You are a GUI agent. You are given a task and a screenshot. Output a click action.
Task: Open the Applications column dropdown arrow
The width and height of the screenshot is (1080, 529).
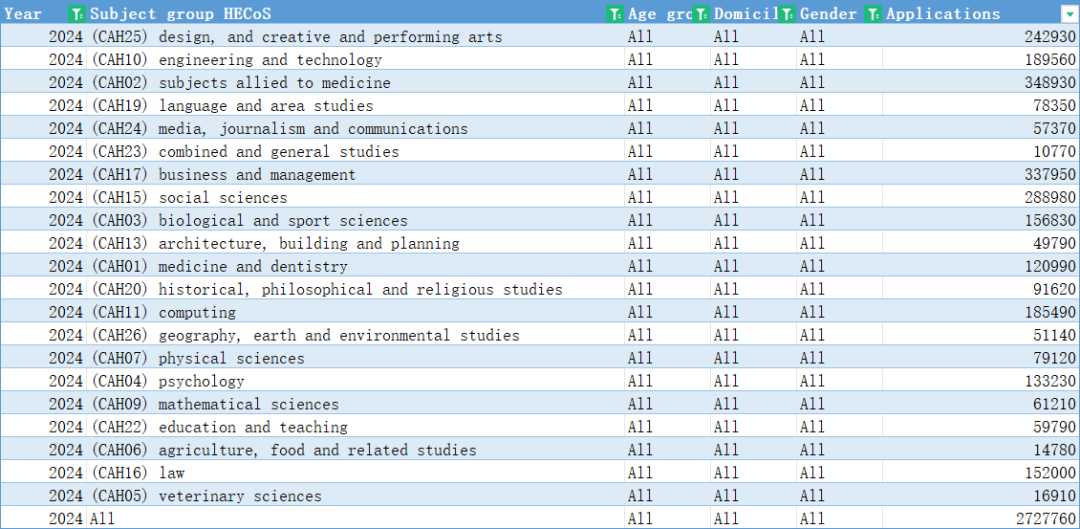1070,13
